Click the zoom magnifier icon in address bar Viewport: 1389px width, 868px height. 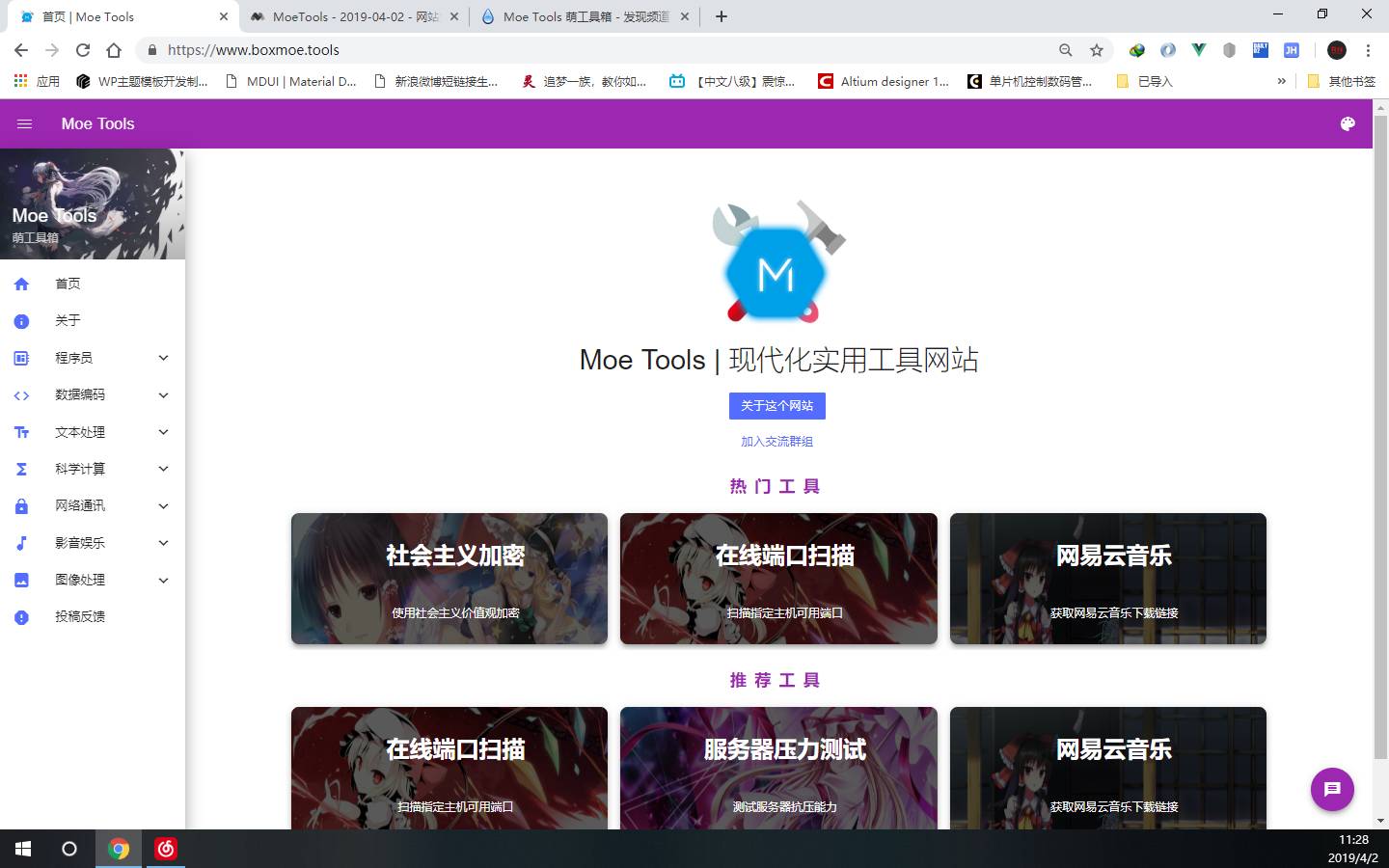point(1066,50)
